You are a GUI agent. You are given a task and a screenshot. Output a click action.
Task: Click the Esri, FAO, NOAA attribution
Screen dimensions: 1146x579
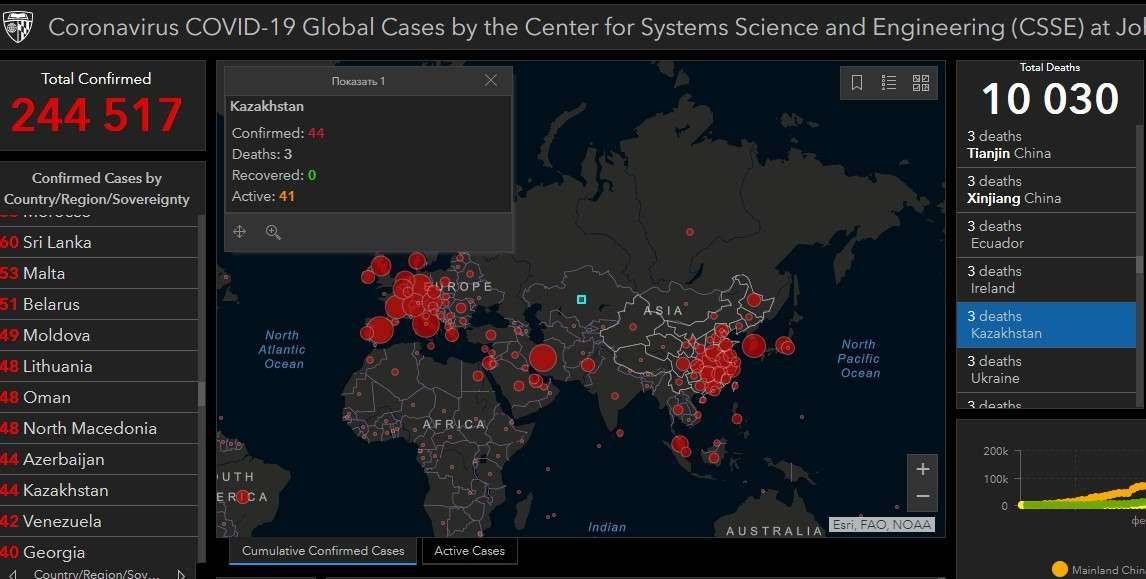point(881,524)
